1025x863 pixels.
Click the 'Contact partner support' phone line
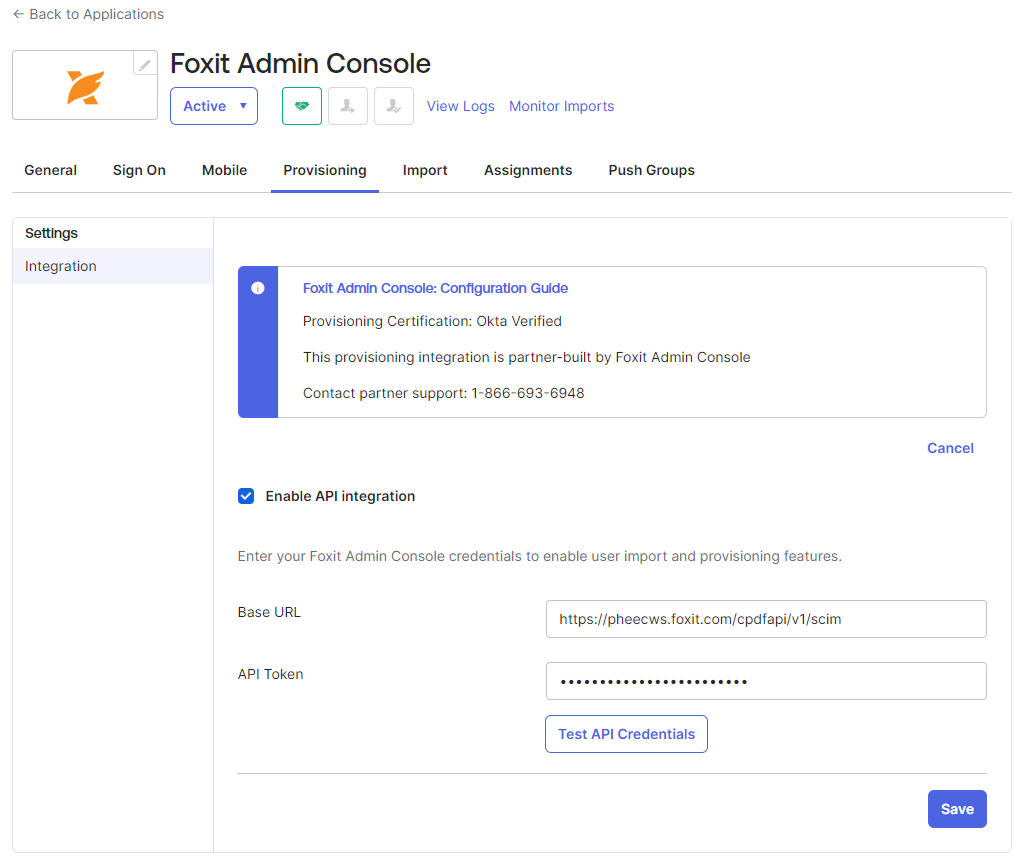click(443, 393)
